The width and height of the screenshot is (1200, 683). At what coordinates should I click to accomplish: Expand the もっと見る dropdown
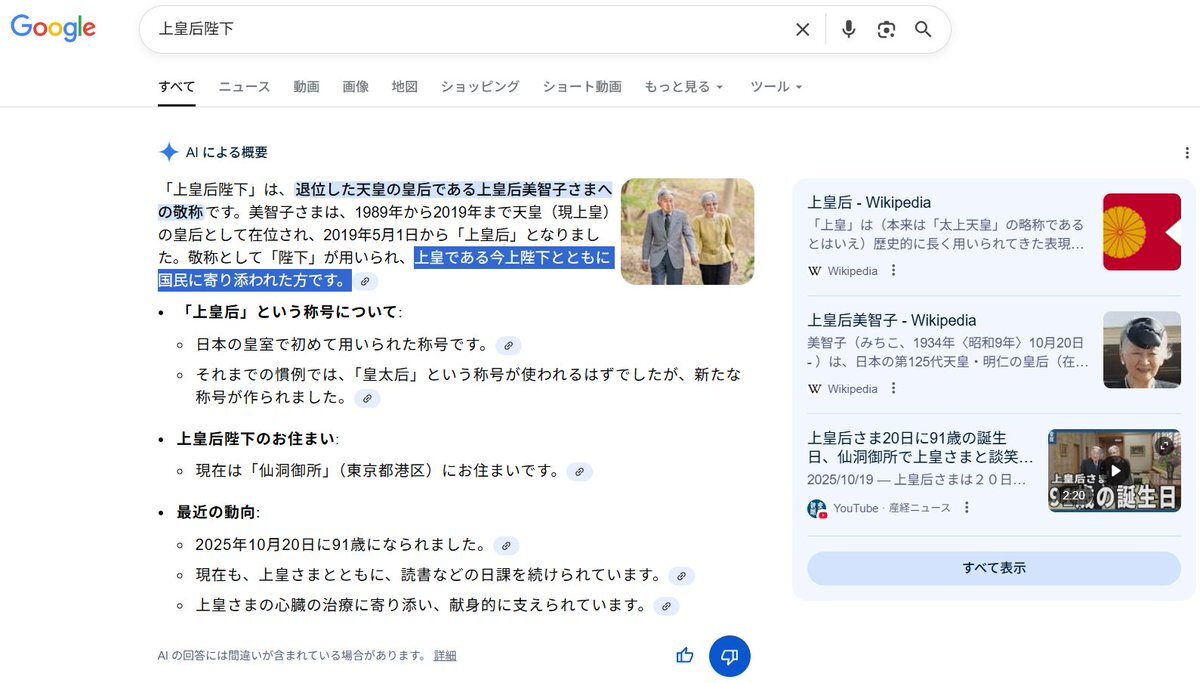click(x=683, y=87)
